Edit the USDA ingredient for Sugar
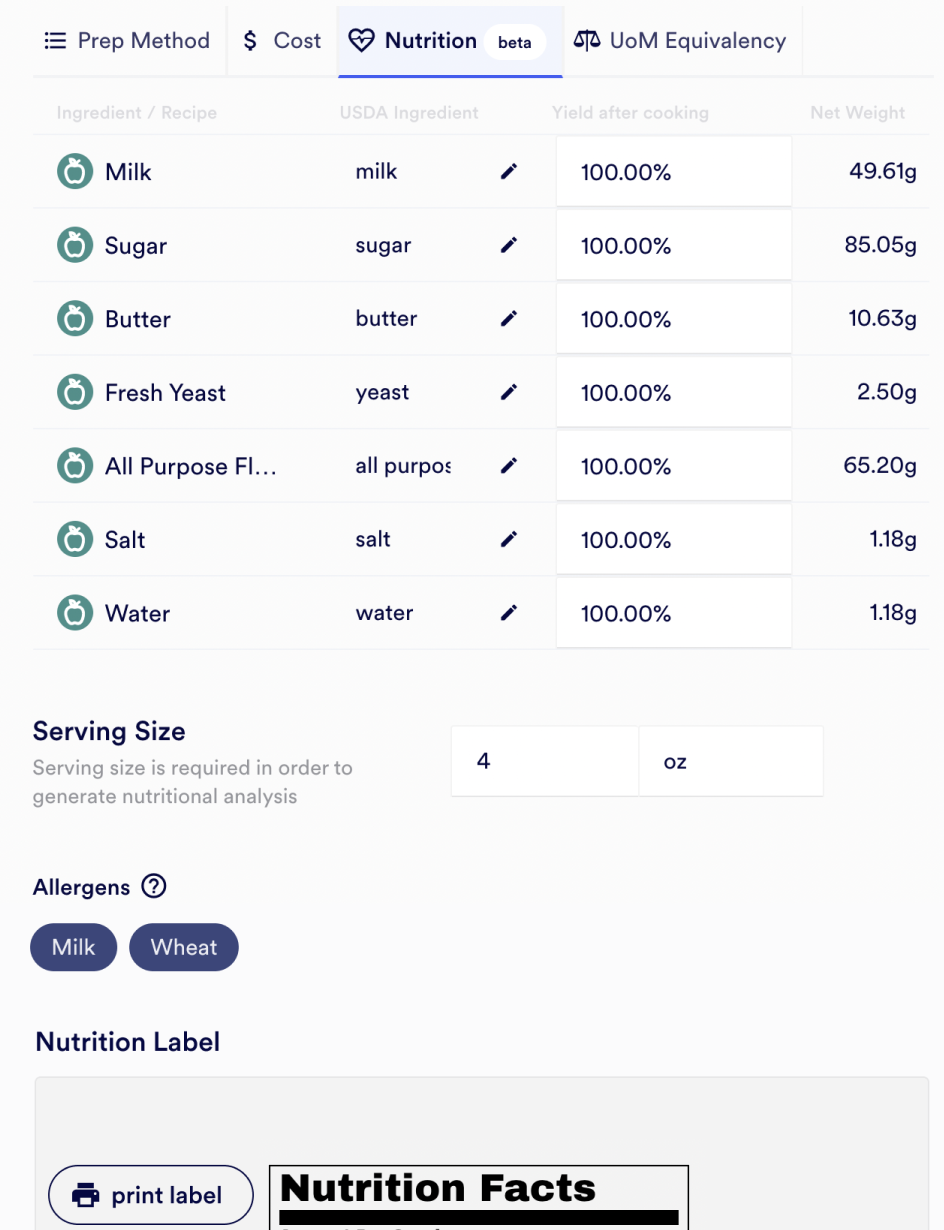944x1230 pixels. pyautogui.click(x=509, y=245)
